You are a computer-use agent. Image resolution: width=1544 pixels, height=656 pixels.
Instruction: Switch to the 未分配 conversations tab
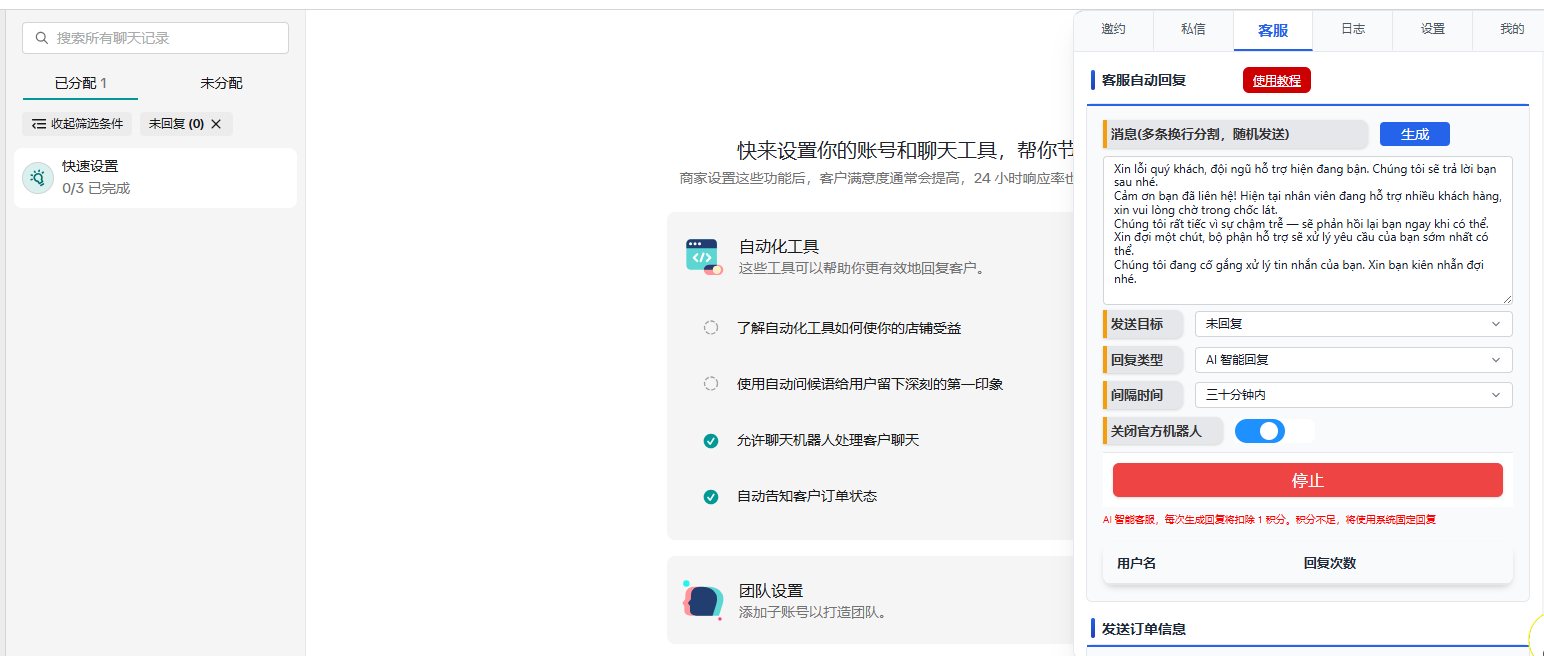coord(221,83)
